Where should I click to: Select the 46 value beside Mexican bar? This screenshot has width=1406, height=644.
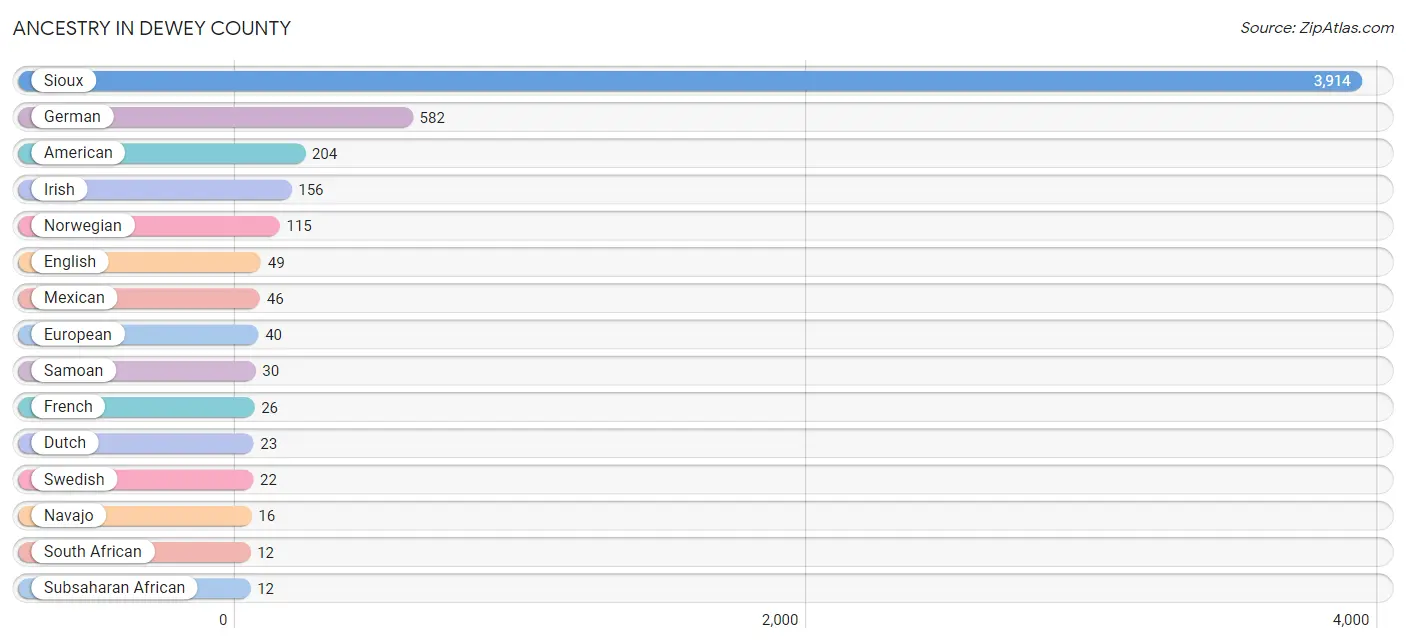(x=275, y=298)
